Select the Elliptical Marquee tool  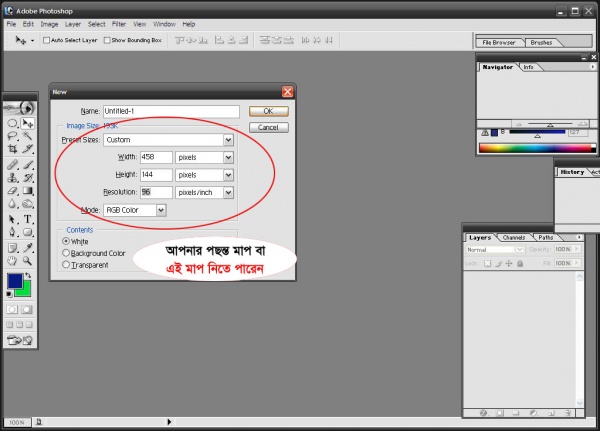point(12,123)
